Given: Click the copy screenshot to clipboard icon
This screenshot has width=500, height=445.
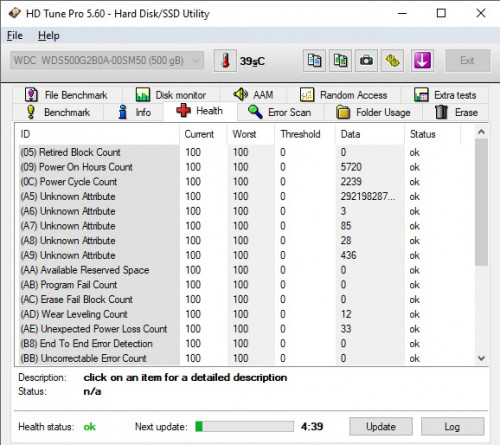Looking at the screenshot, I should [x=340, y=61].
